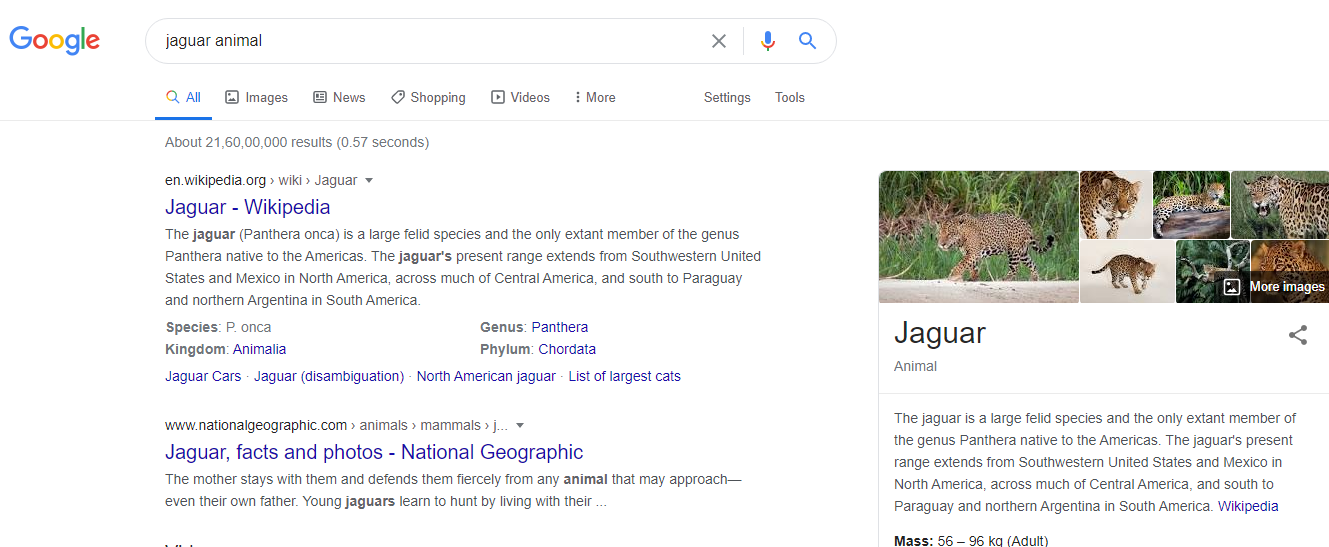1329x547 pixels.
Task: Follow the Animalia kingdom link
Action: (x=260, y=349)
